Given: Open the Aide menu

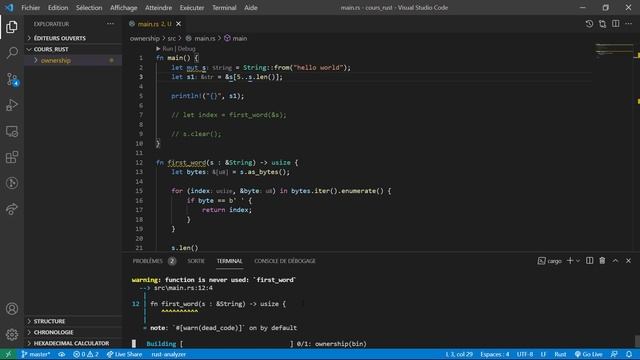Looking at the screenshot, I should [251, 7].
